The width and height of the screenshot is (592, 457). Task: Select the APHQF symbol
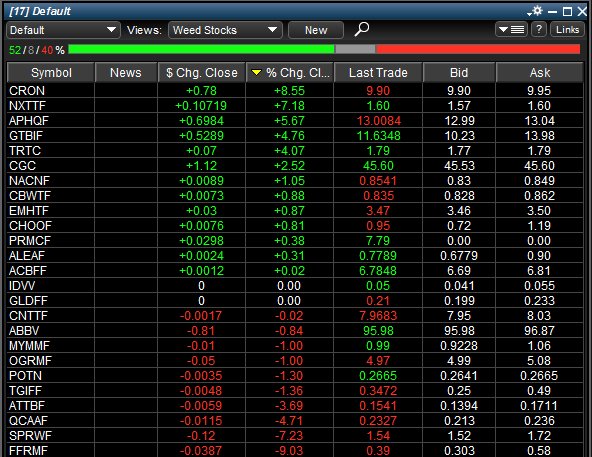(x=29, y=121)
